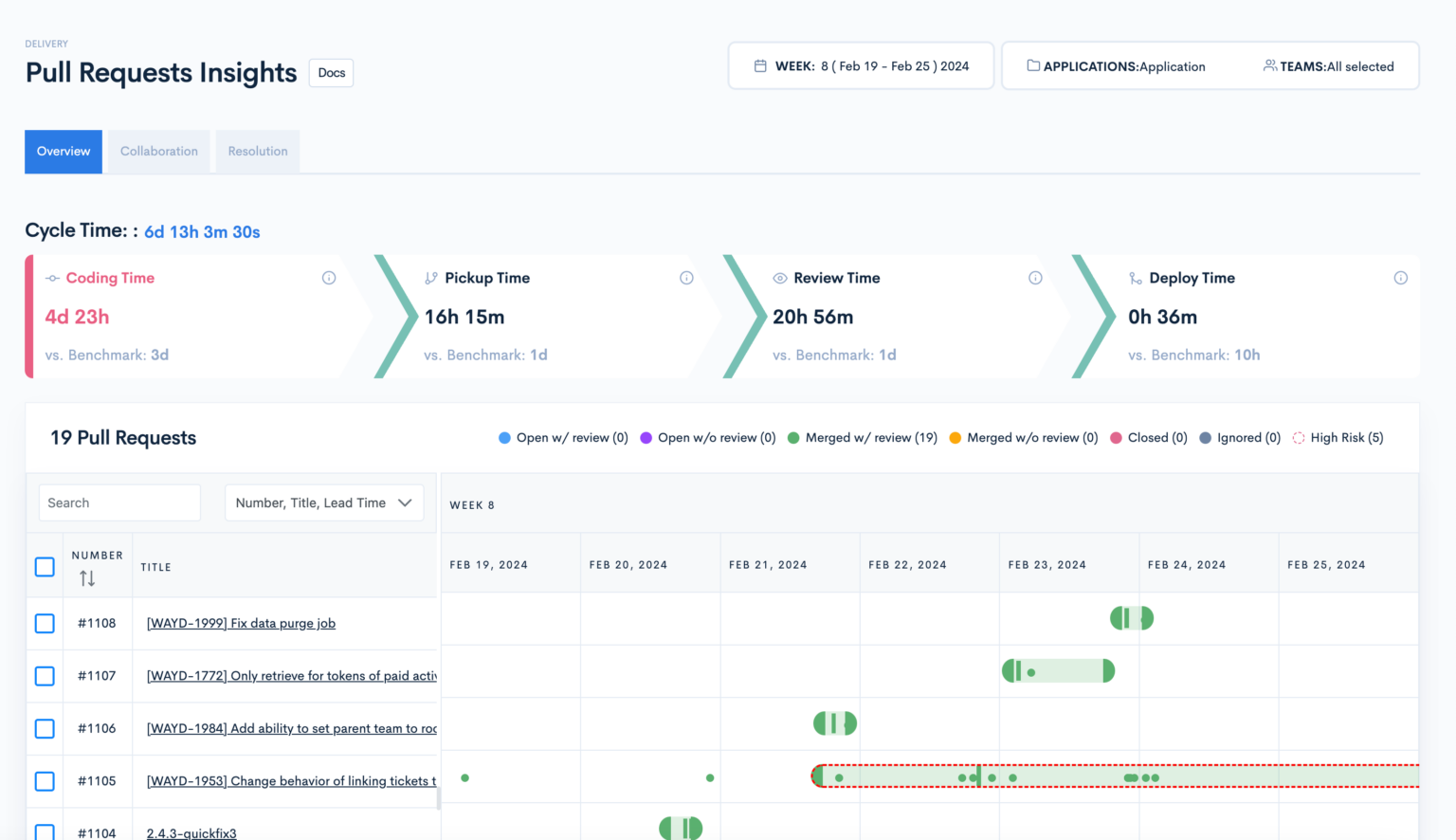Screen dimensions: 1456x840
Task: Open the TEAMS All selected selector
Action: click(1331, 65)
